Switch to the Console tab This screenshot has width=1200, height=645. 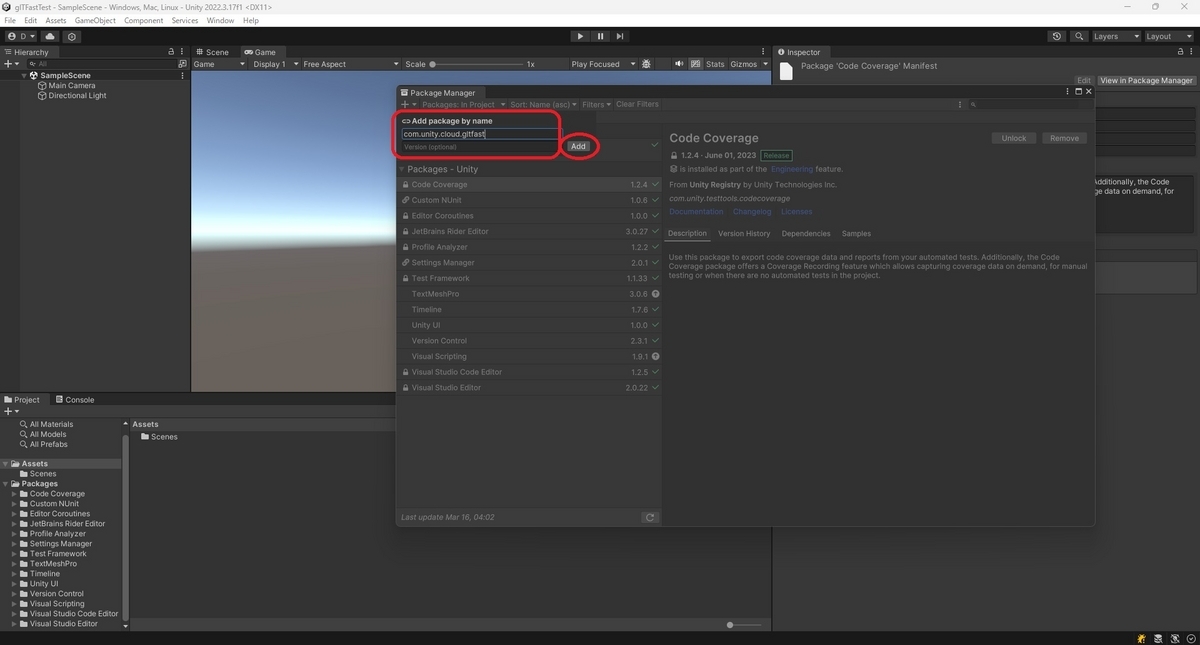[74, 400]
